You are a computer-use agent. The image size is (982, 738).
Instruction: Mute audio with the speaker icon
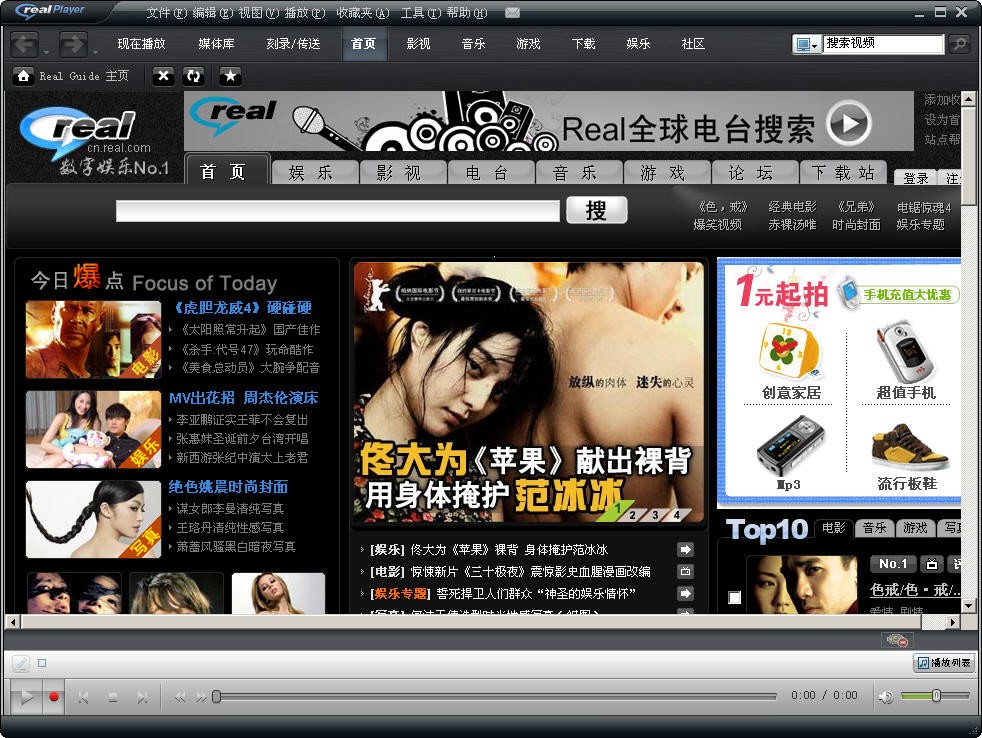click(886, 697)
